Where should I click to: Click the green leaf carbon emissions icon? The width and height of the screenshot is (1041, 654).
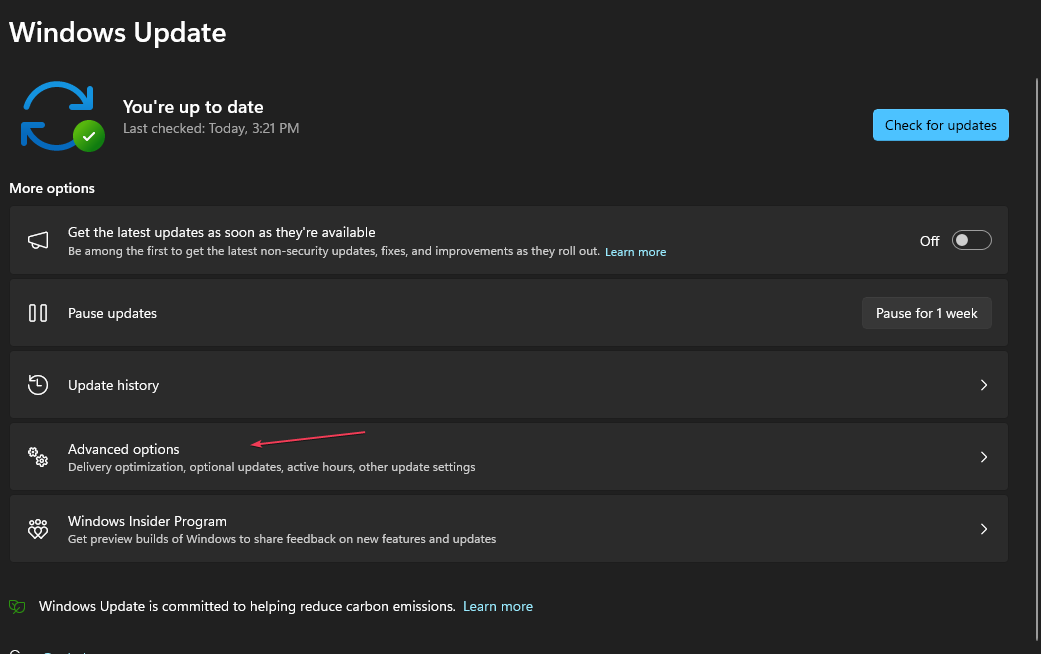pyautogui.click(x=17, y=606)
